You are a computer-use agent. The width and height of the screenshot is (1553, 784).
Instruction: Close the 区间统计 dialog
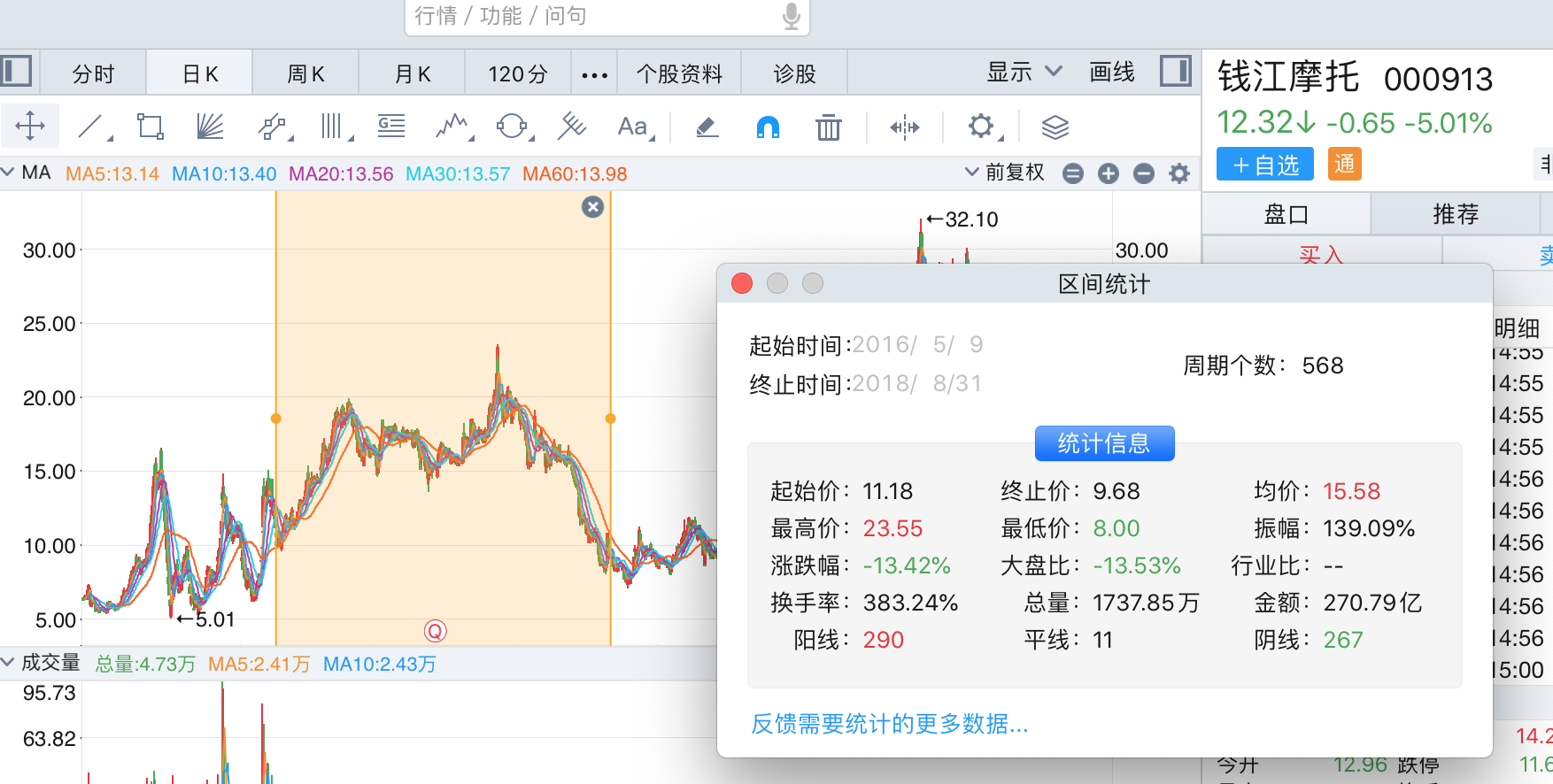click(x=742, y=283)
